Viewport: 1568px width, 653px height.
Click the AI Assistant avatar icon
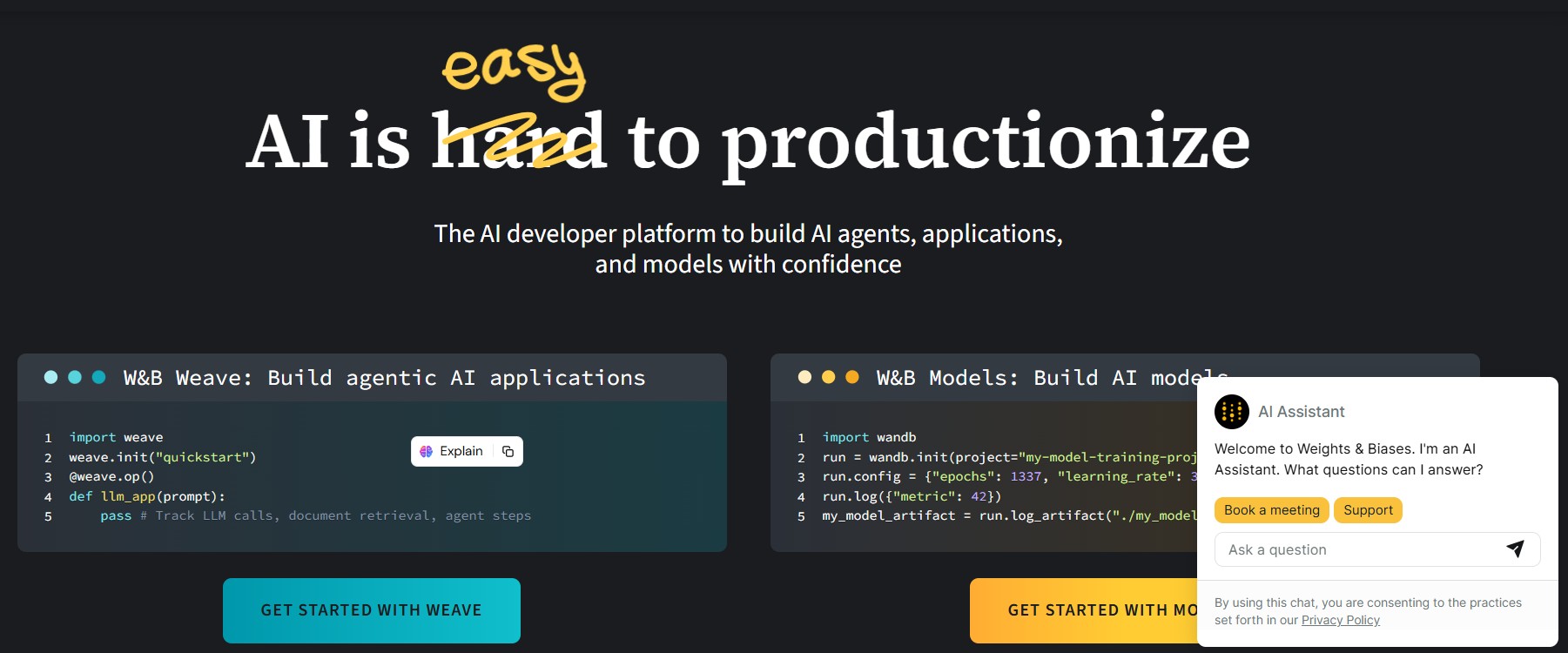tap(1232, 412)
